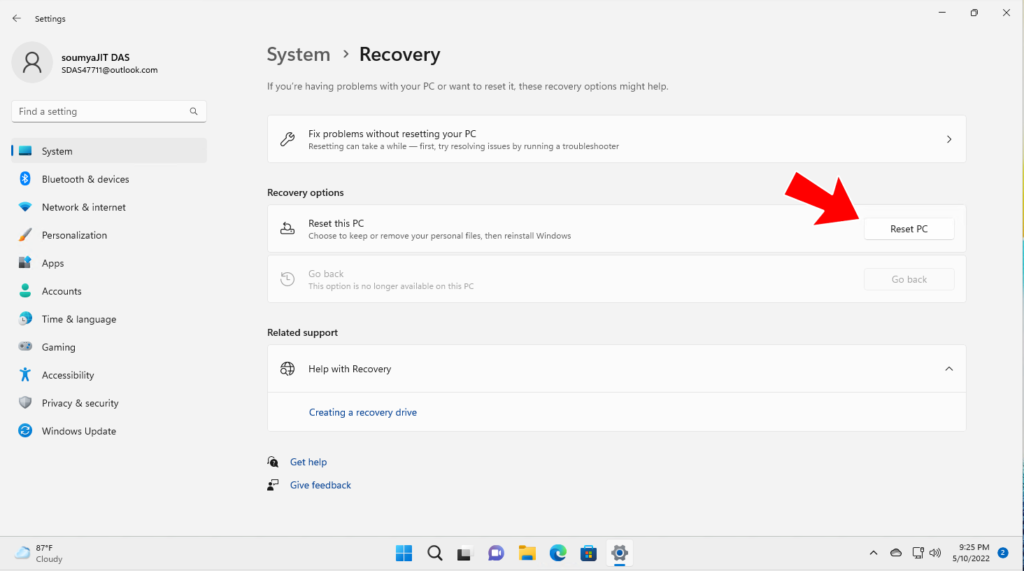1024x571 pixels.
Task: Click the System monitor icon in sidebar
Action: pos(25,151)
